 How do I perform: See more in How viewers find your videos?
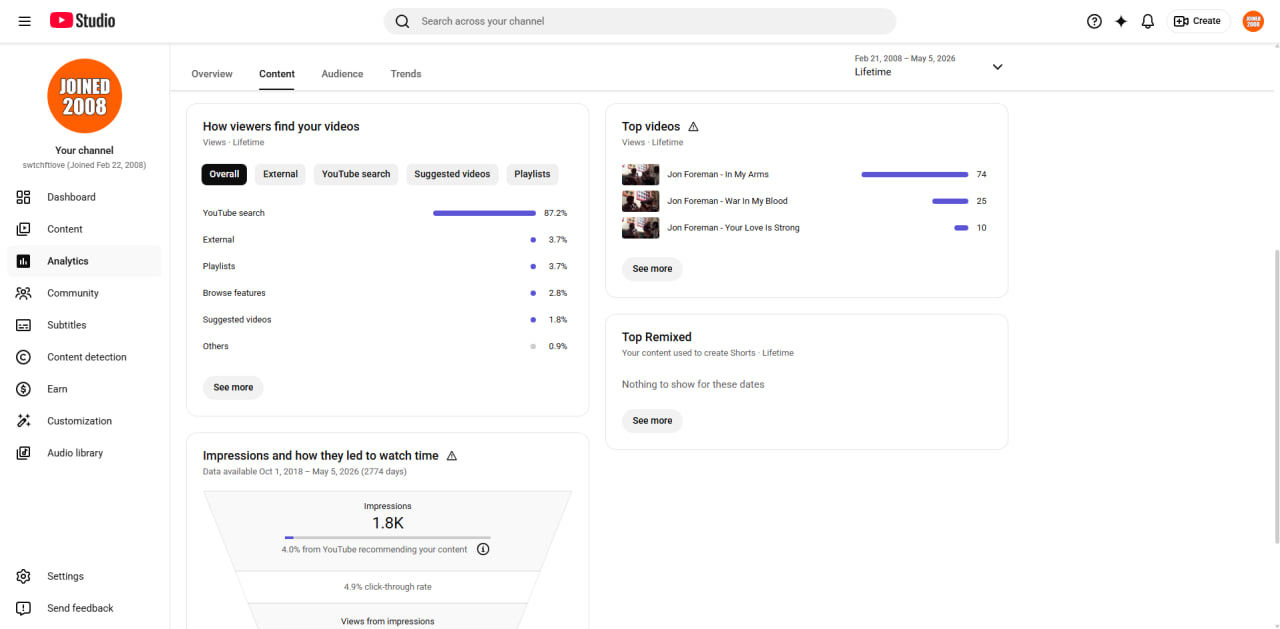[x=233, y=388]
